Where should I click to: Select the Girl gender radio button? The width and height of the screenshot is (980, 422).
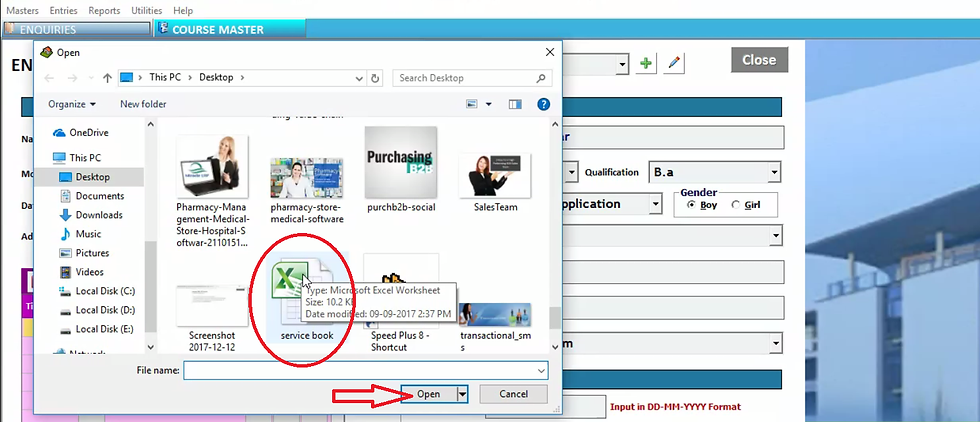(736, 205)
